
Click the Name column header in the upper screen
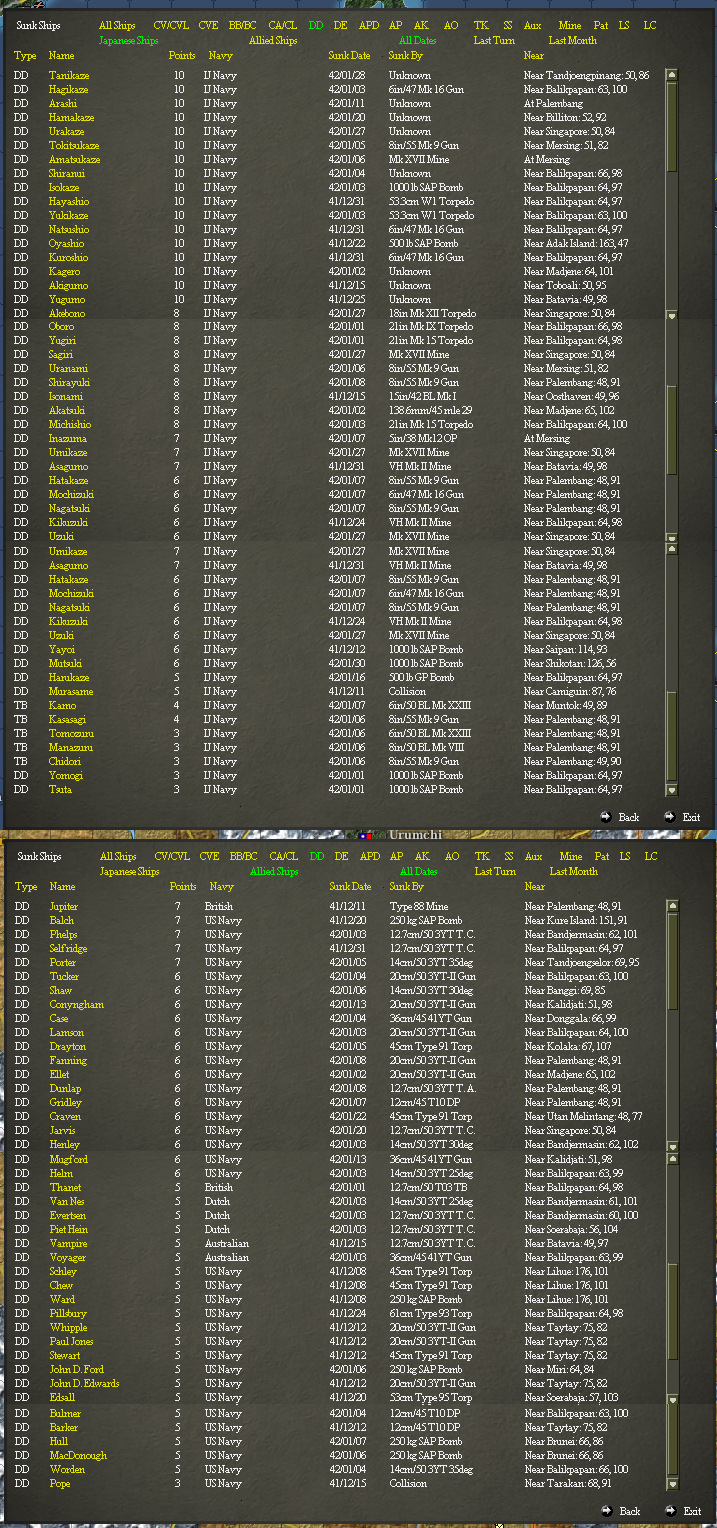coord(61,56)
